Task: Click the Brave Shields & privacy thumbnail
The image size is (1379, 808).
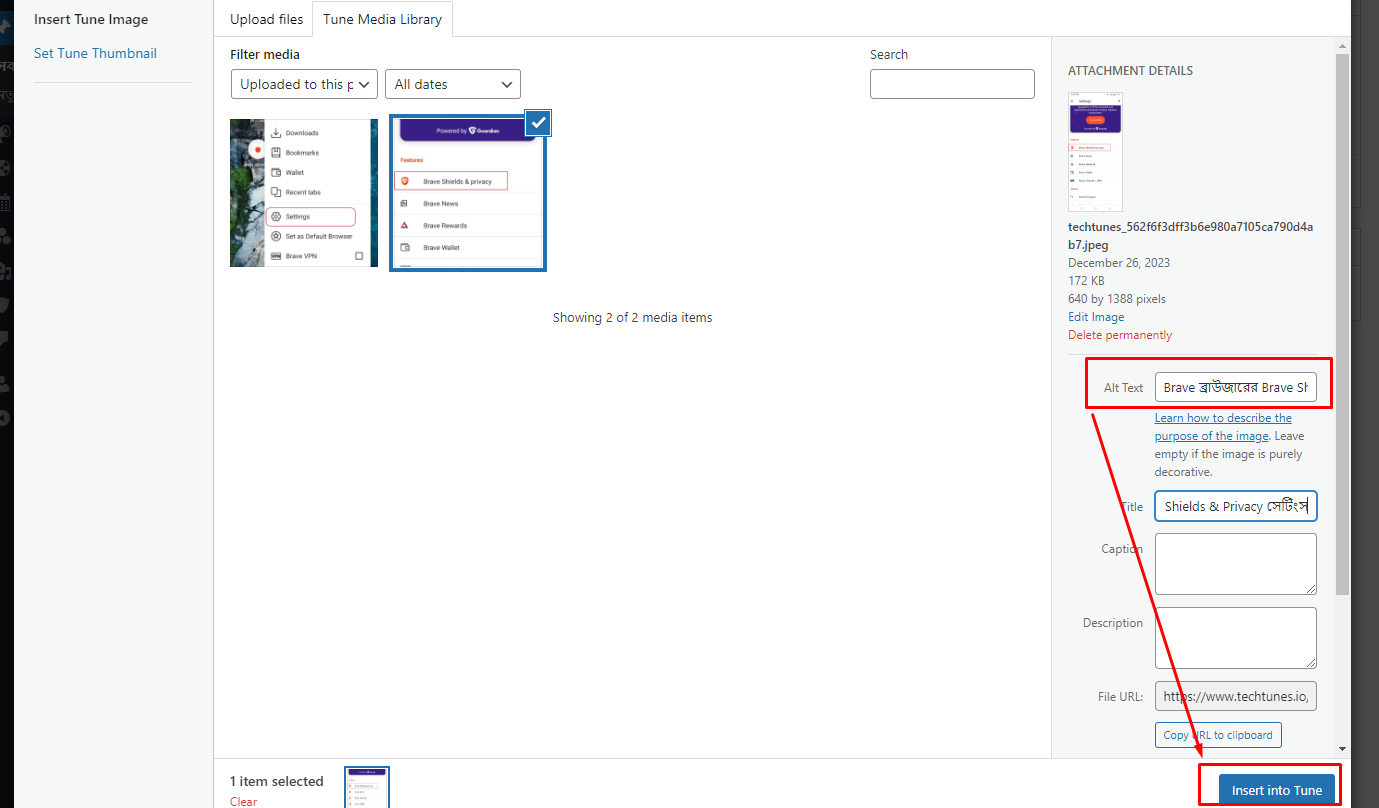Action: [x=468, y=193]
